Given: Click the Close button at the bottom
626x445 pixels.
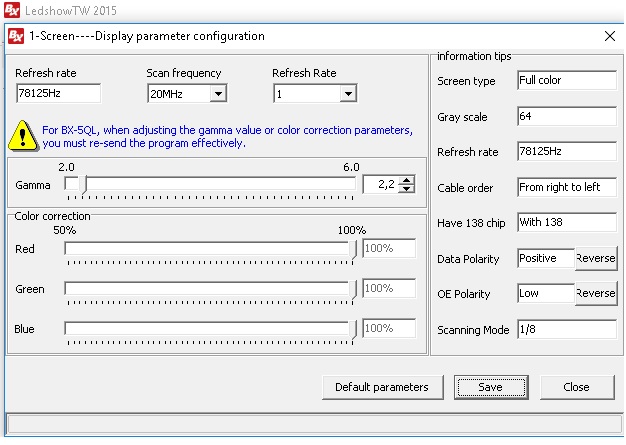Looking at the screenshot, I should [577, 387].
